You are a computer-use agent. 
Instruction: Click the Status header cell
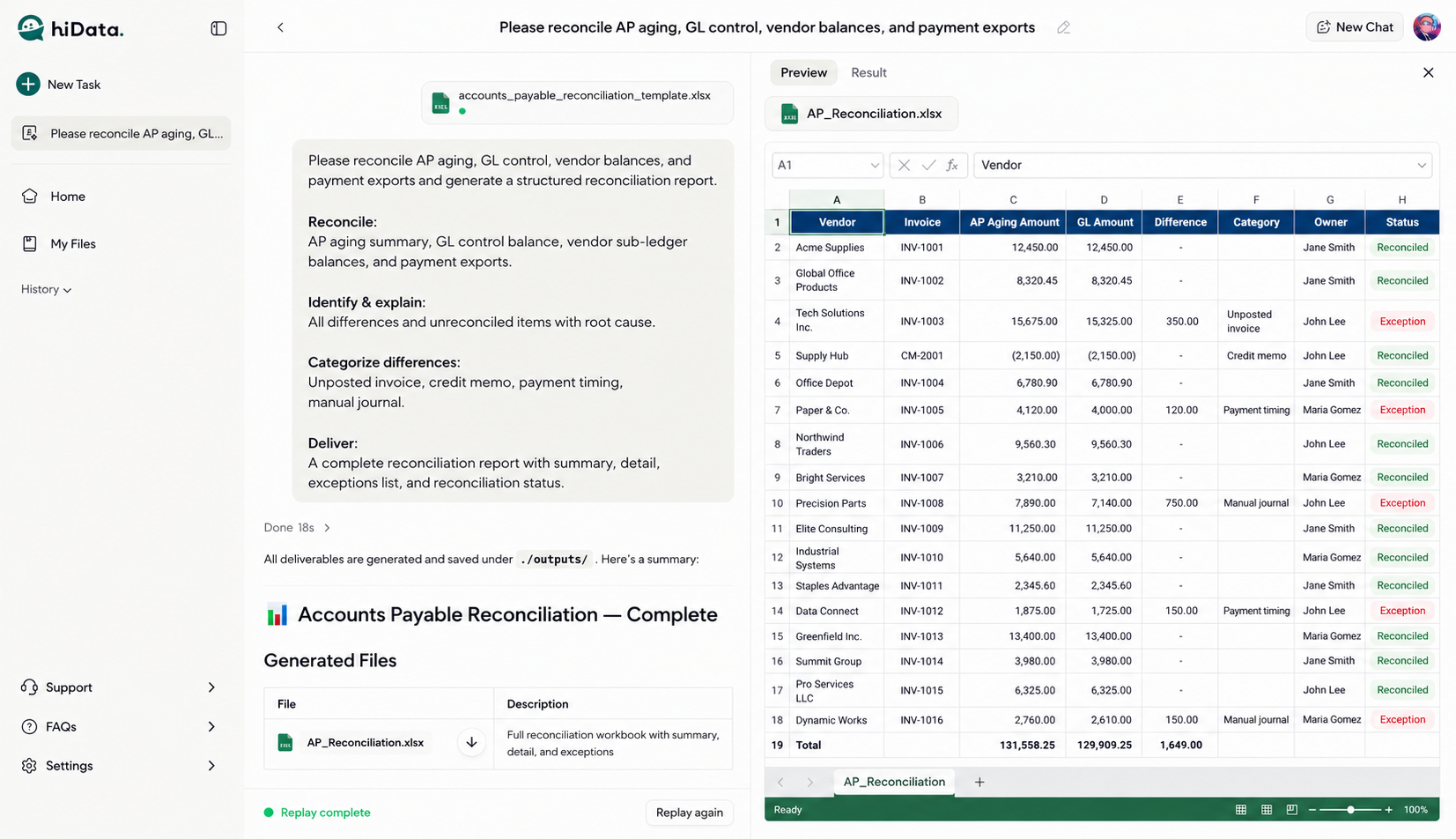click(1401, 222)
